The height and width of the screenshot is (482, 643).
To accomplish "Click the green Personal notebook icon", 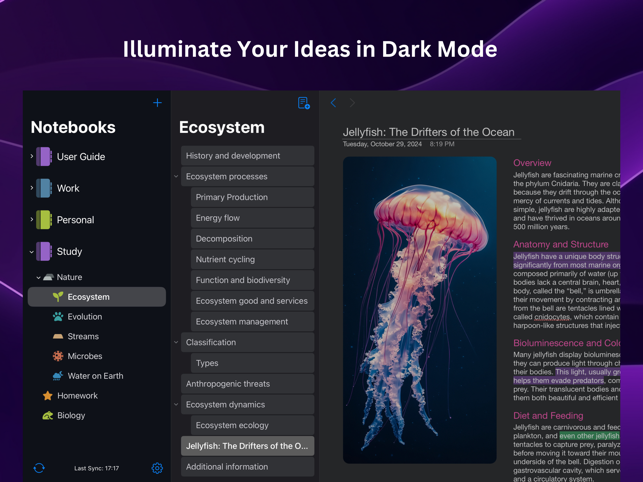I will (x=43, y=219).
